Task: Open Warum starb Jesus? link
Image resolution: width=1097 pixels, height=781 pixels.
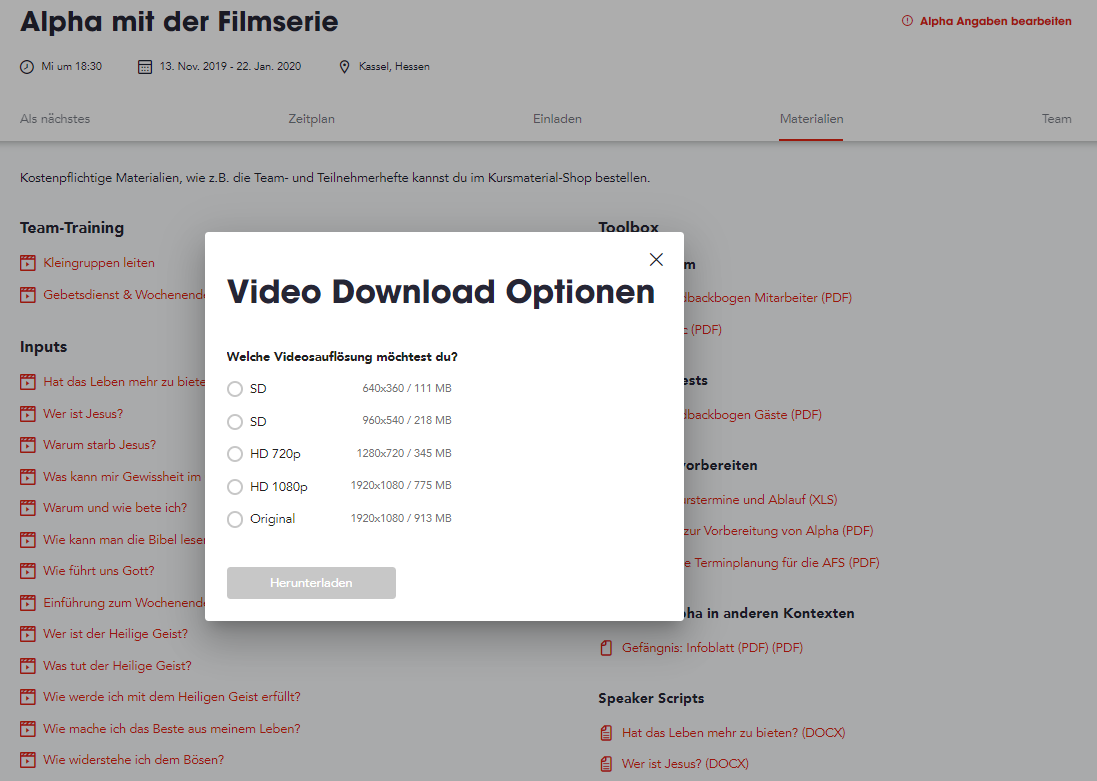Action: pos(99,445)
